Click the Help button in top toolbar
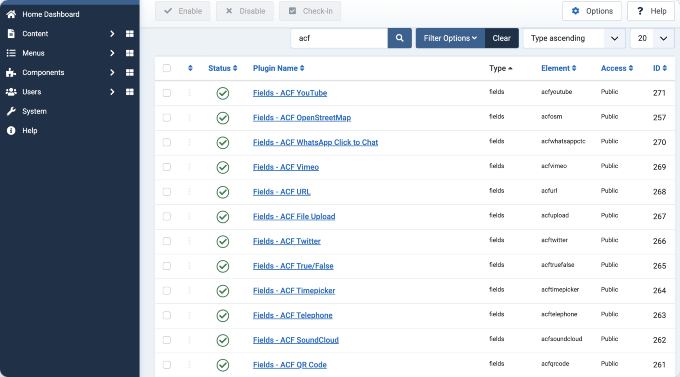The height and width of the screenshot is (377, 680). [x=651, y=11]
